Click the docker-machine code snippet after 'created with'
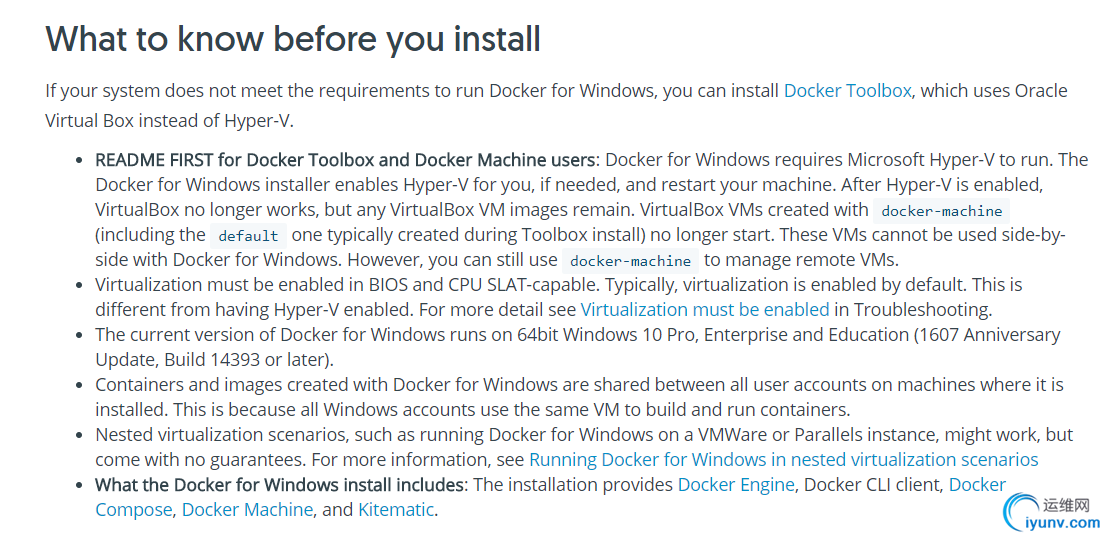Viewport: 1106px width, 539px height. (x=942, y=211)
